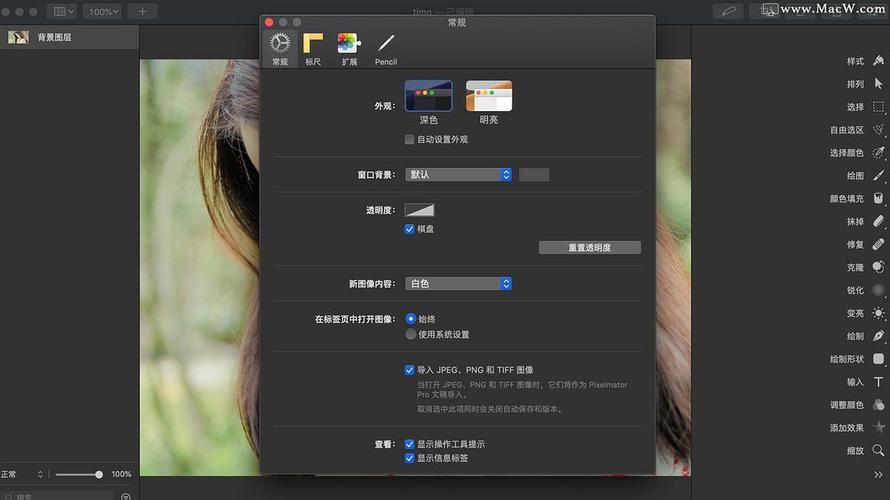
Task: Click the 透明度 transparency swatch
Action: tap(419, 210)
